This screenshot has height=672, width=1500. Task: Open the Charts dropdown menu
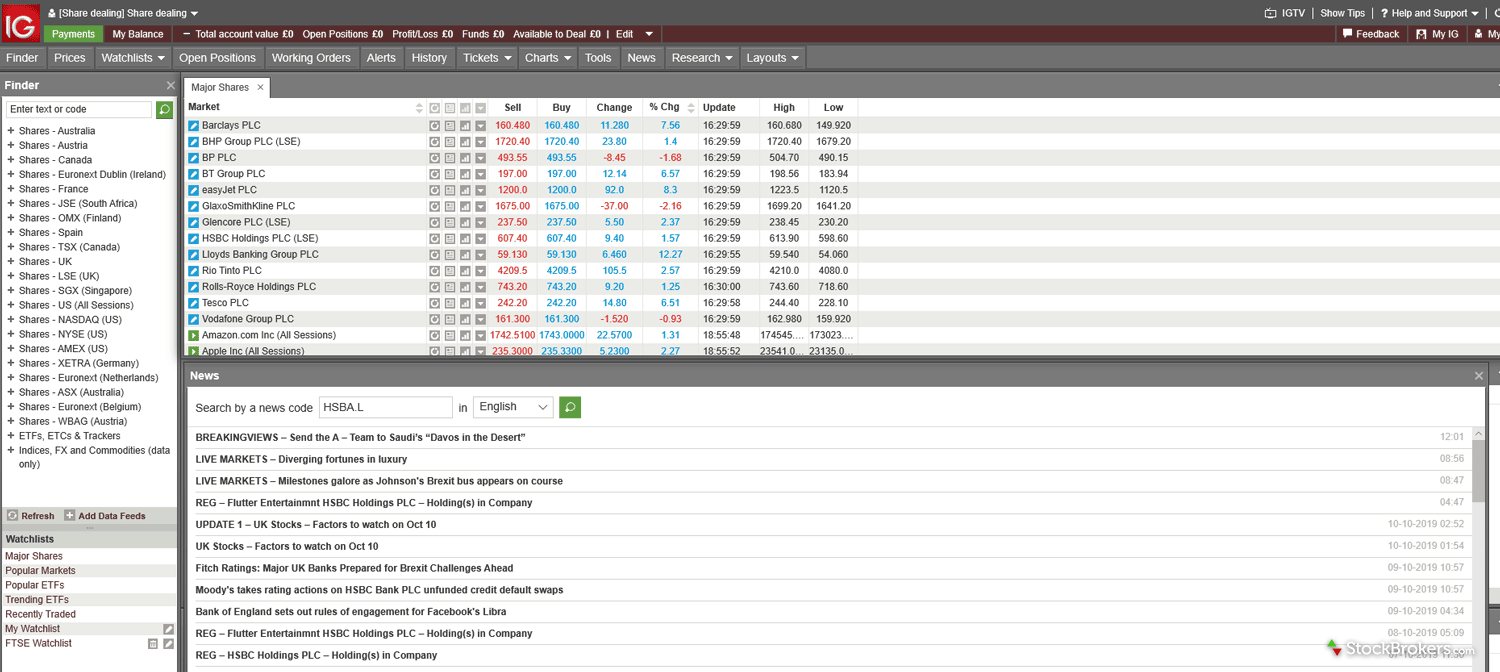tap(548, 58)
